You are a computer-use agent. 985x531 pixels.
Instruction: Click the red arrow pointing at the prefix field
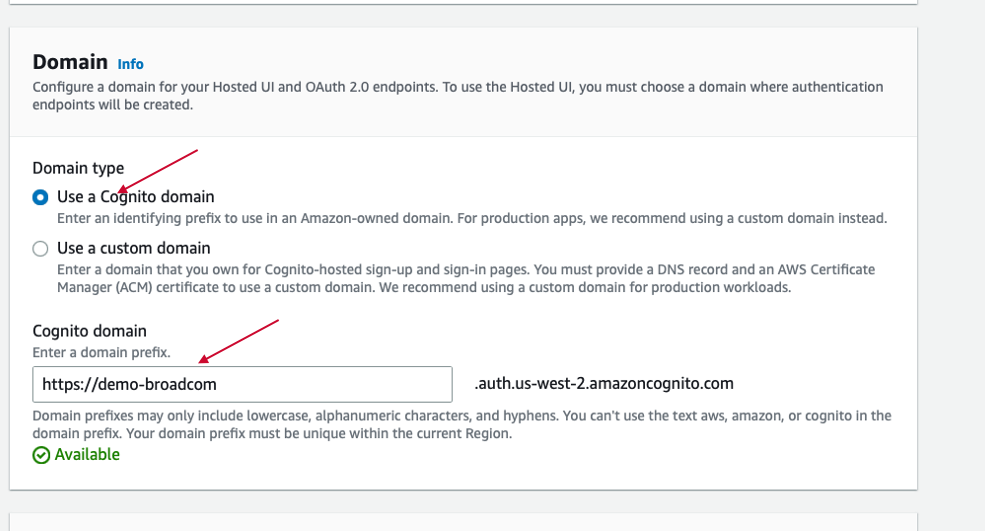(x=239, y=341)
